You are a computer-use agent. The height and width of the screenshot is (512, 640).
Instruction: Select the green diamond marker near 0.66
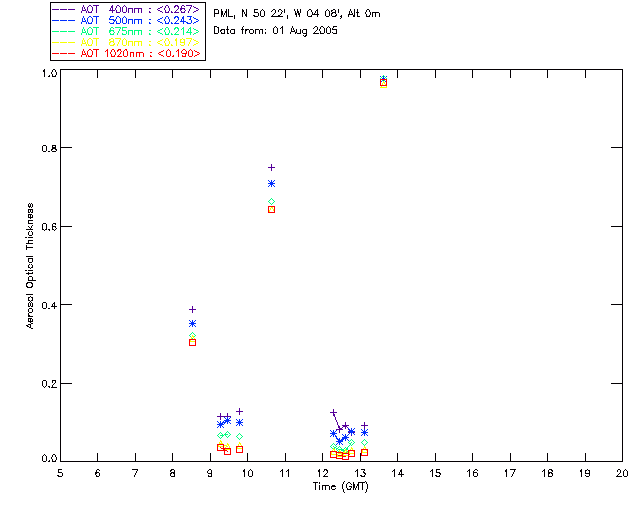[x=271, y=202]
